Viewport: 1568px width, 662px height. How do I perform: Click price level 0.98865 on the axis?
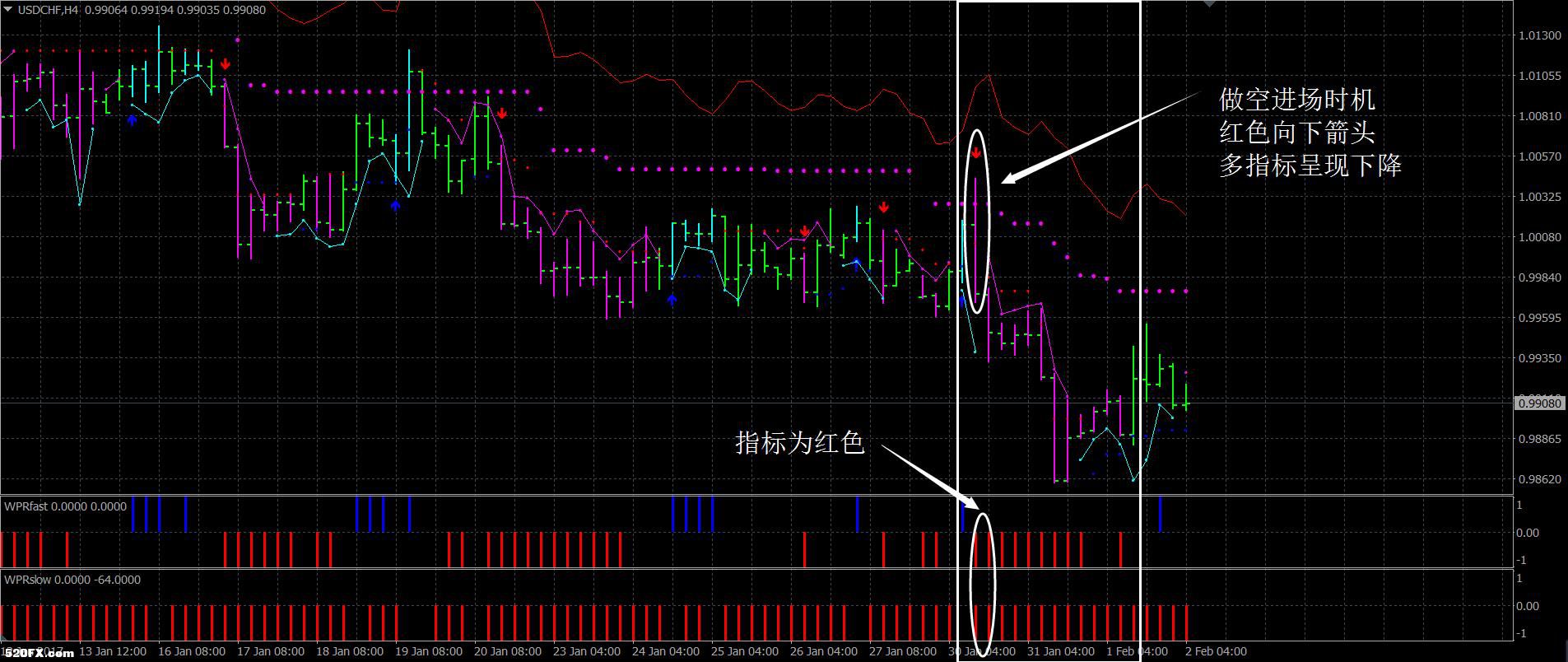click(1540, 439)
